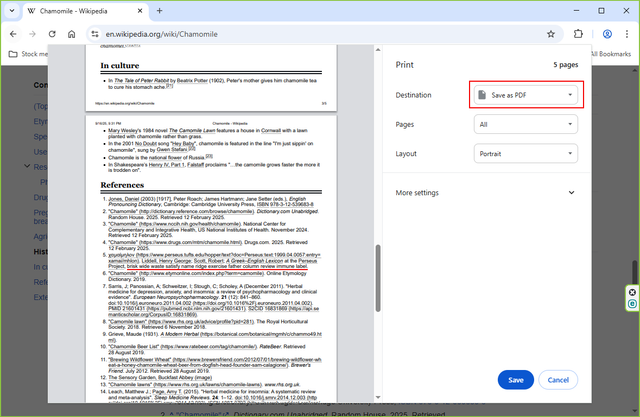This screenshot has width=640, height=417.
Task: Click the References heading in preview
Action: tap(122, 185)
